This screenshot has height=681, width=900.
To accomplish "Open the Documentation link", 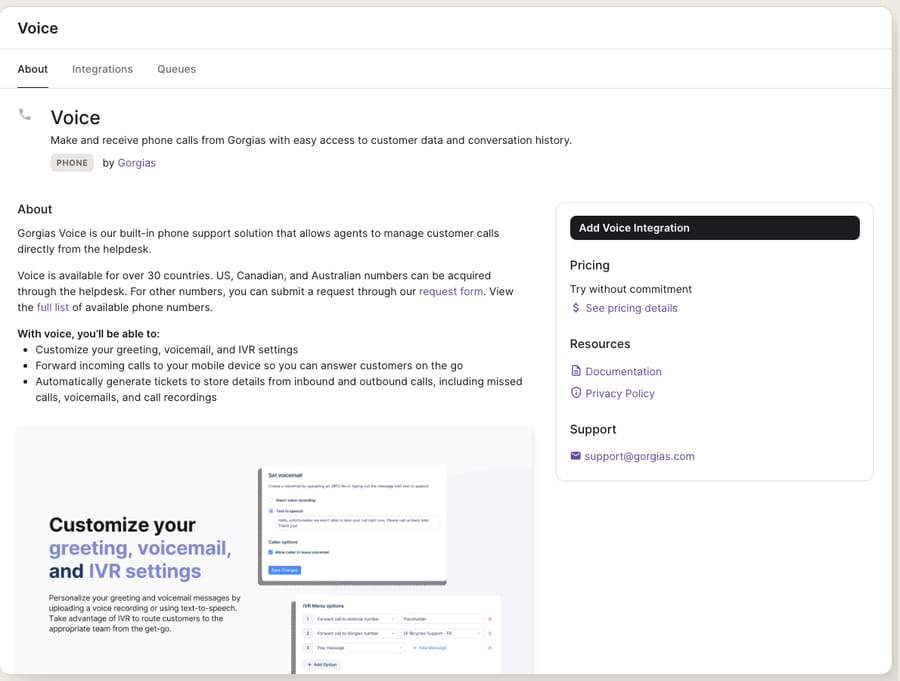I will (x=623, y=372).
